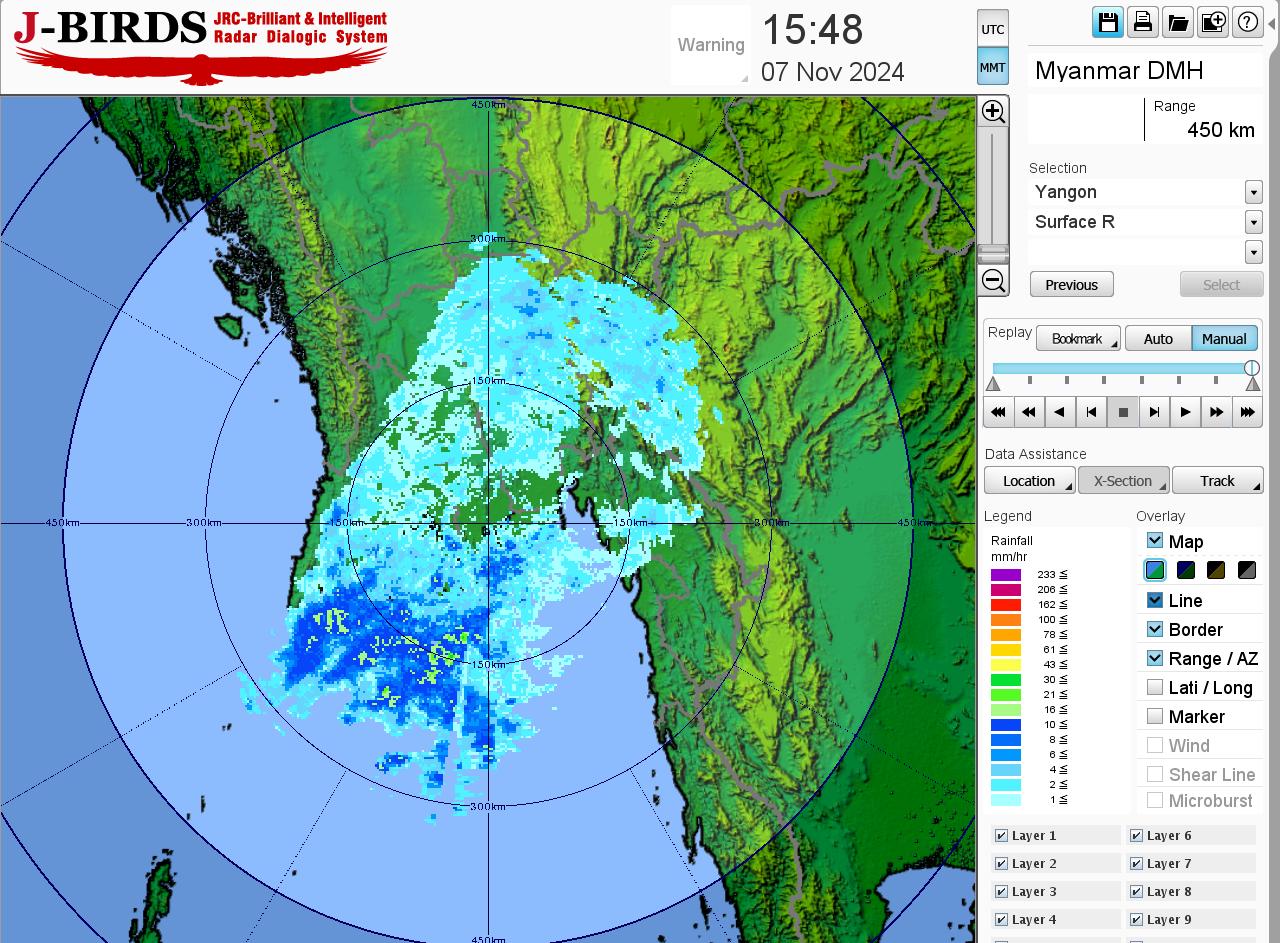
Task: Click the left triangle replay range marker
Action: 993,384
